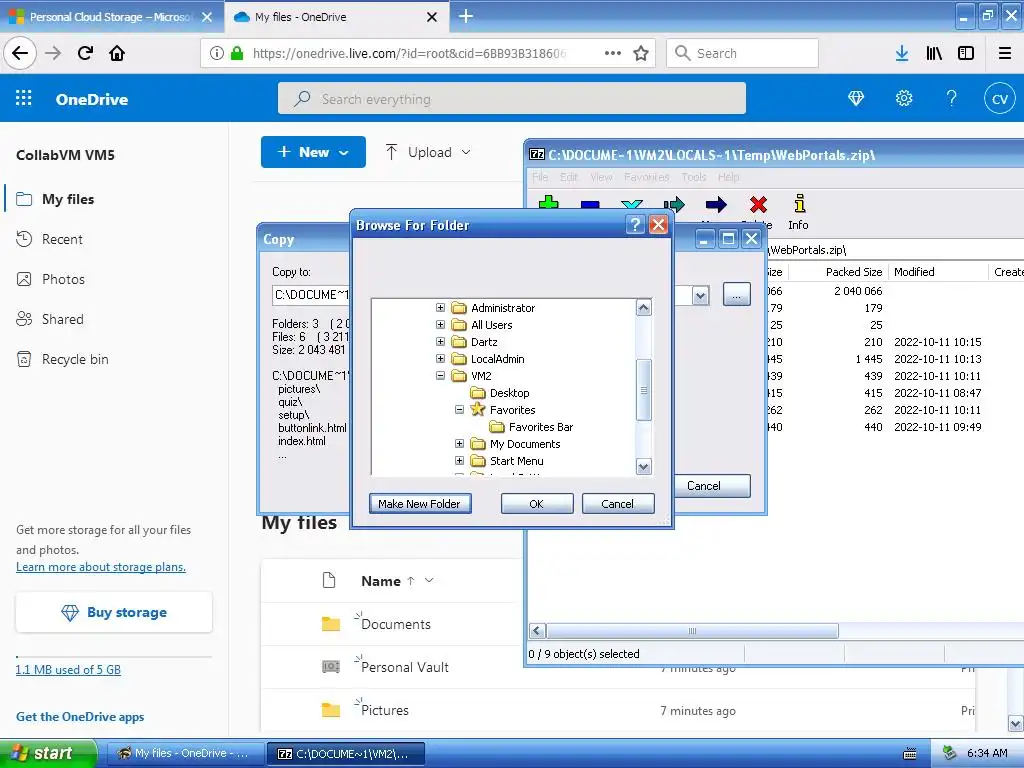Show site information icon in address bar
Screen dimensions: 1024x768
coord(216,53)
